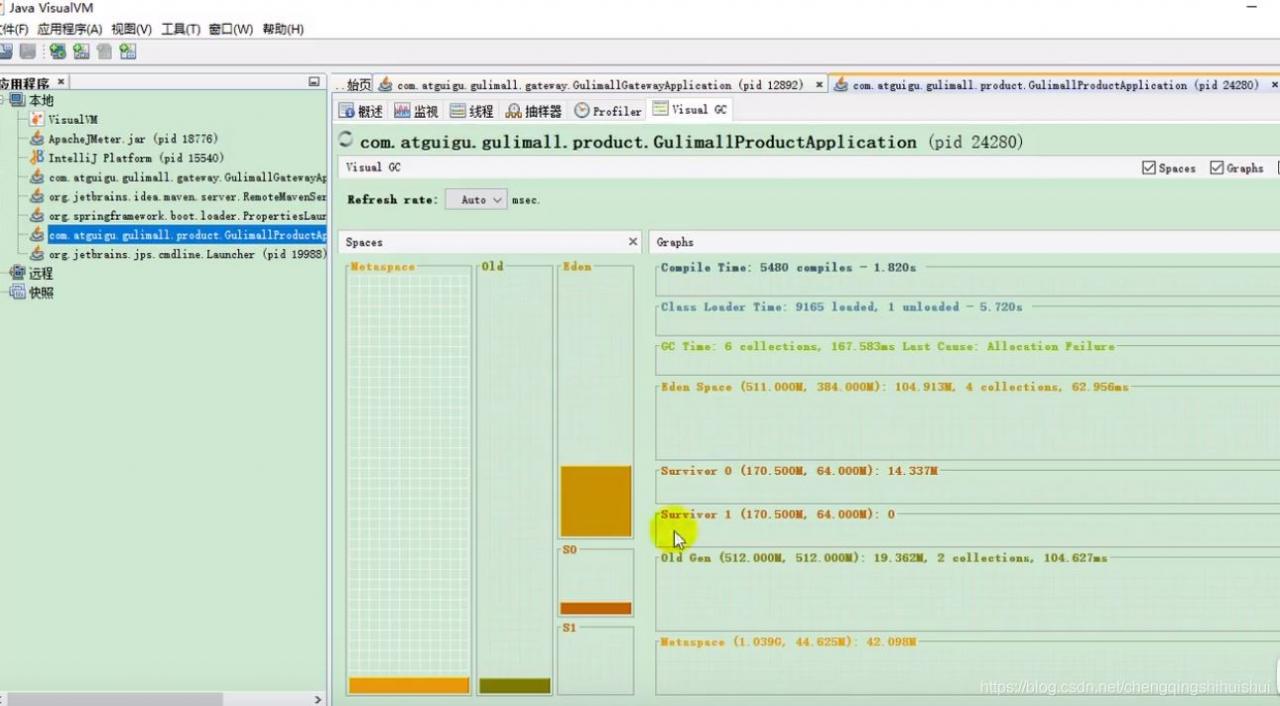Click the last green-plus toolbar icon
The height and width of the screenshot is (706, 1280).
click(x=127, y=51)
